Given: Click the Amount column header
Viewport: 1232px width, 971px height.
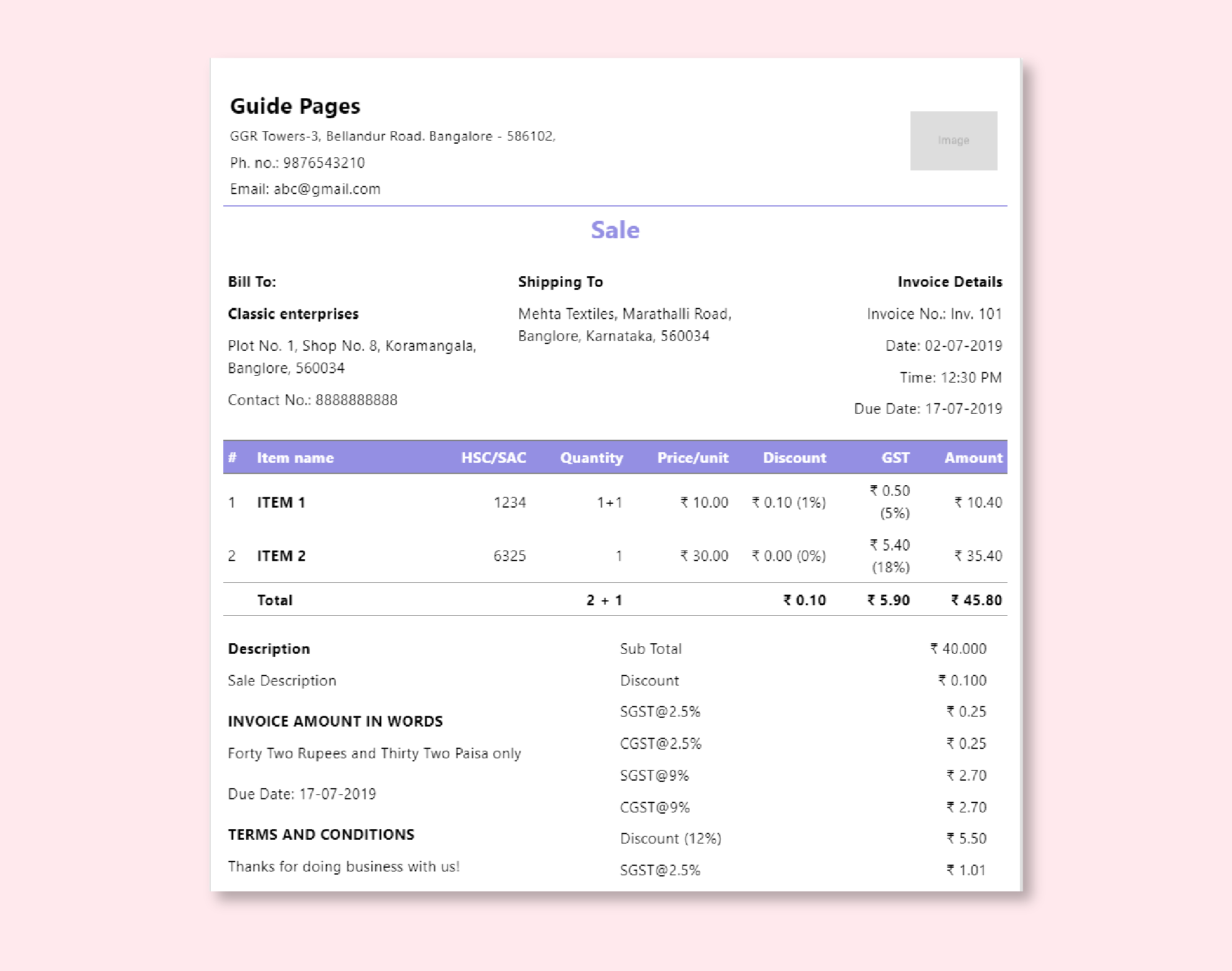Looking at the screenshot, I should pos(973,457).
